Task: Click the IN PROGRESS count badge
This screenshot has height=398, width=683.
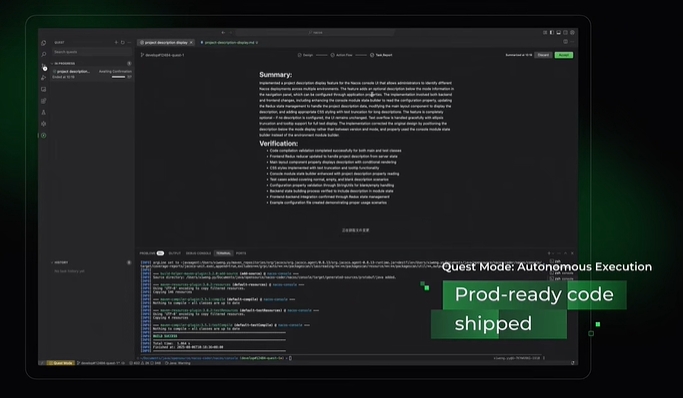Action: point(129,64)
